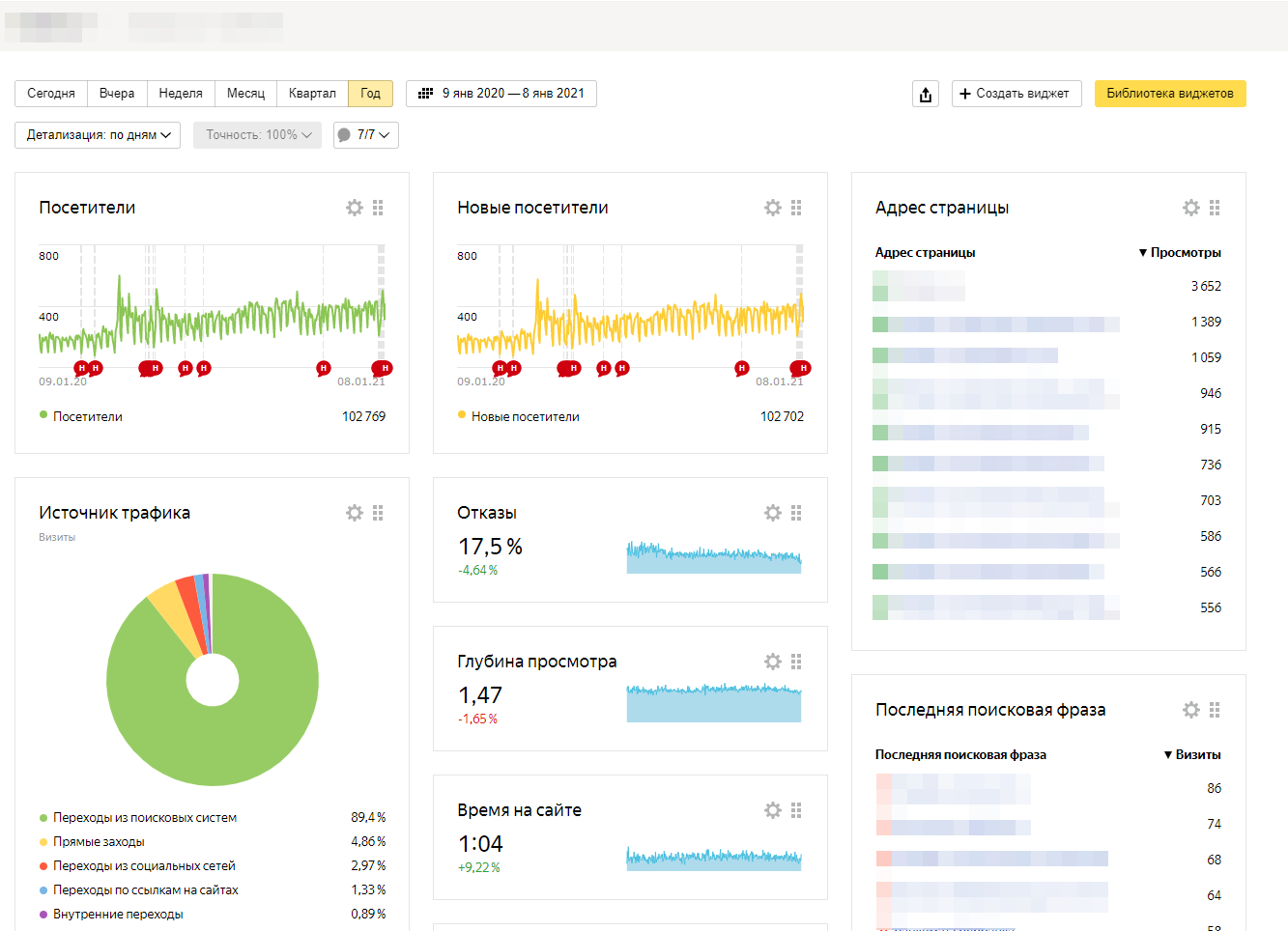The height and width of the screenshot is (931, 1288).
Task: Open settings gear of Адрес страницы widget
Action: [x=1191, y=208]
